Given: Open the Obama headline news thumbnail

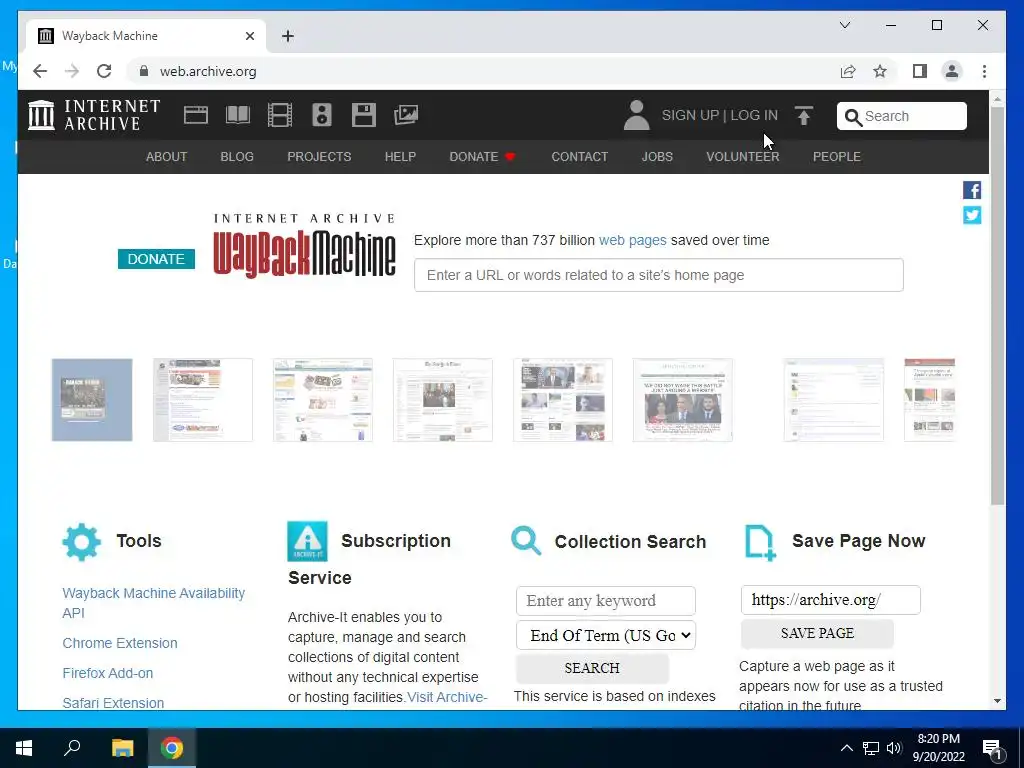Looking at the screenshot, I should click(x=682, y=400).
